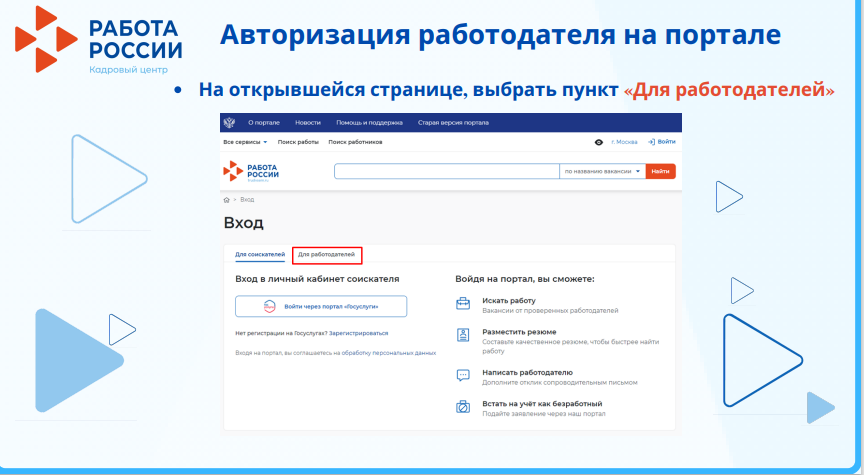
Task: Click the Работа России portal logo
Action: 251,171
